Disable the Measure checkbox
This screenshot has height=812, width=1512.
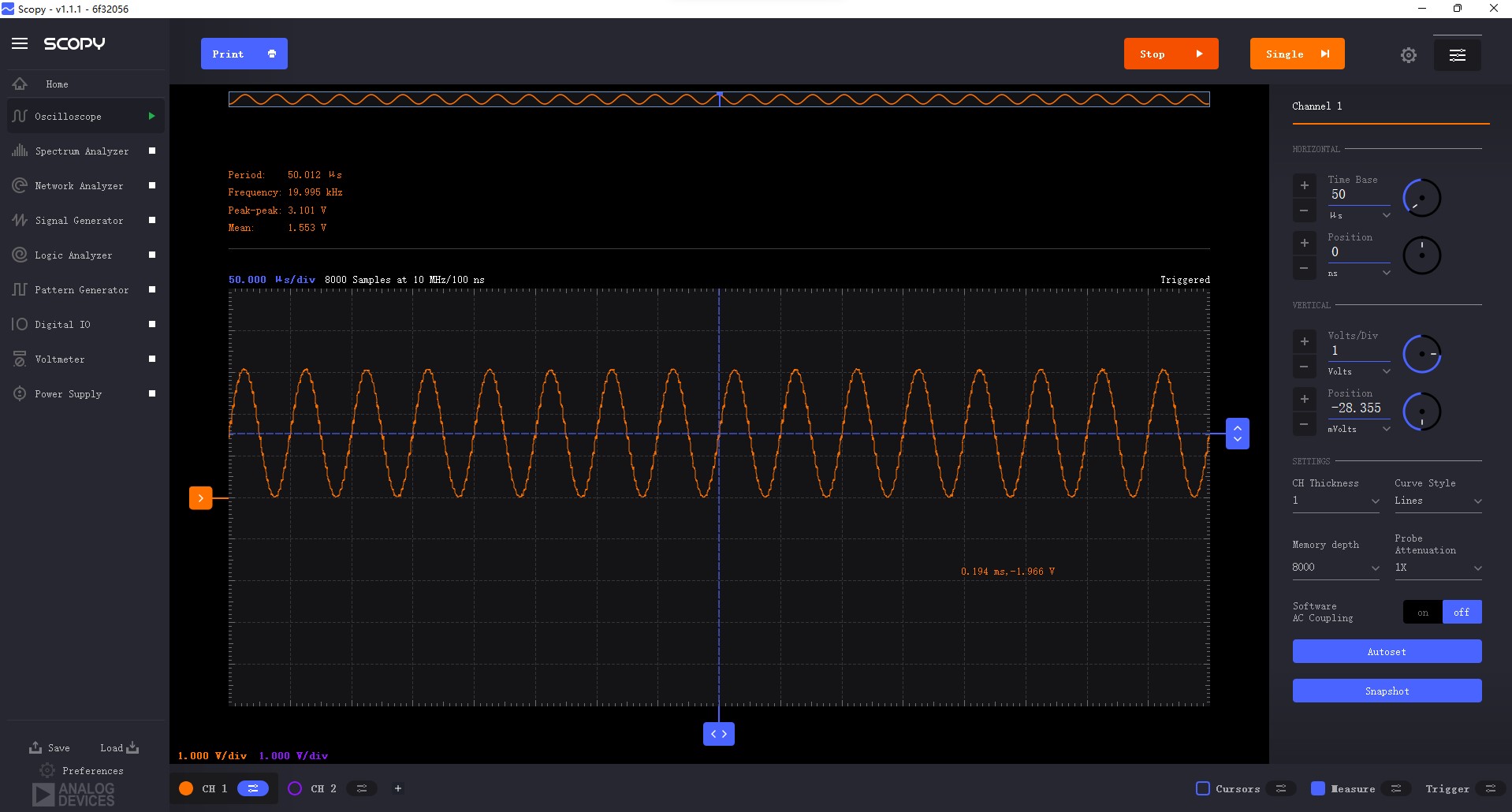1318,788
